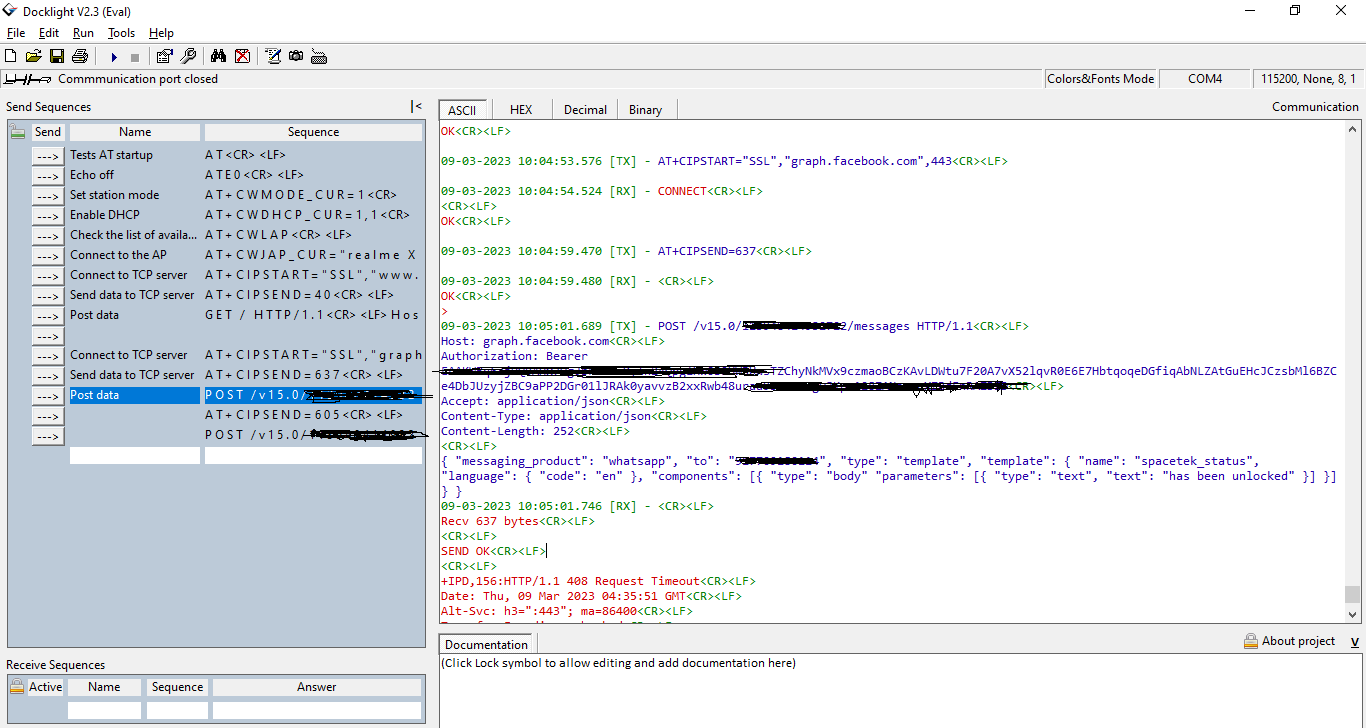This screenshot has width=1366, height=728.
Task: Switch to the Decimal tab
Action: [x=585, y=110]
